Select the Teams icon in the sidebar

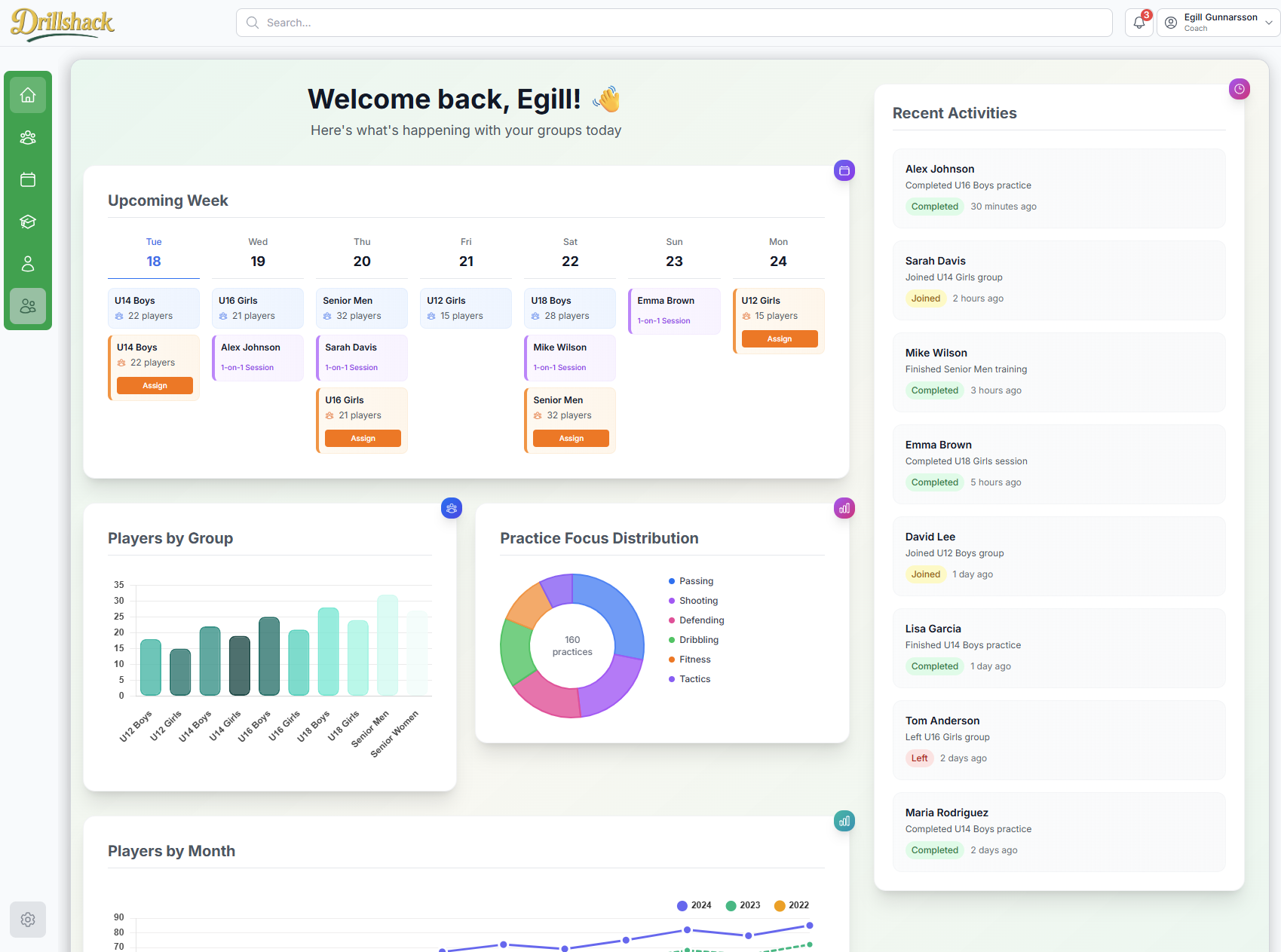[27, 137]
